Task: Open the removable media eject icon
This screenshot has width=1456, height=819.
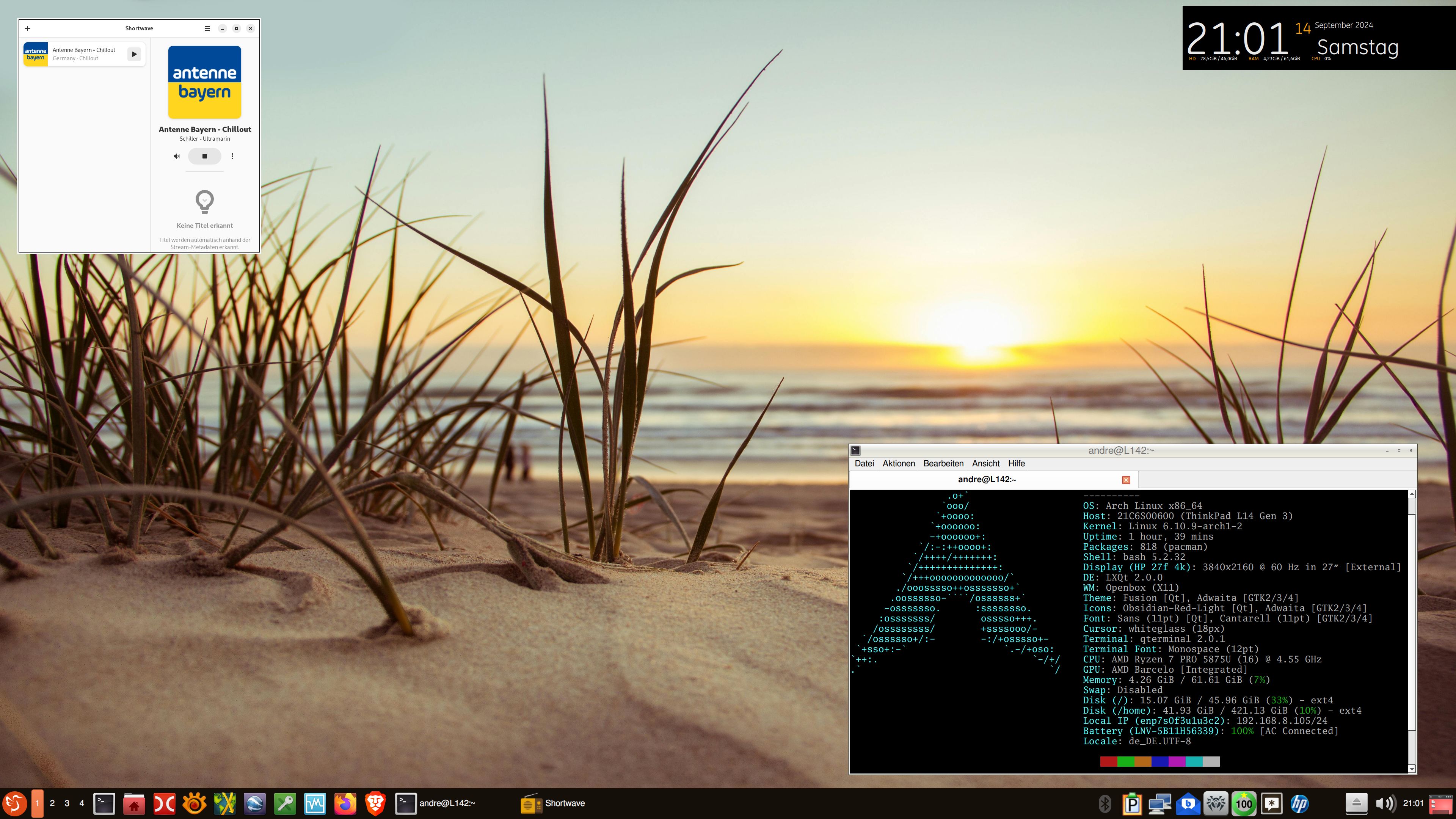Action: (1356, 803)
